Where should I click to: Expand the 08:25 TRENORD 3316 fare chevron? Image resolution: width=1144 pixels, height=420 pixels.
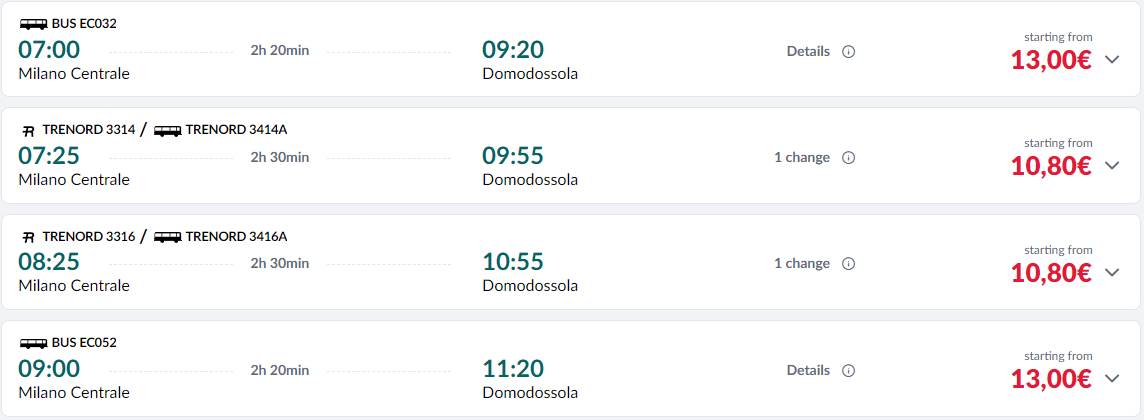pos(1112,273)
